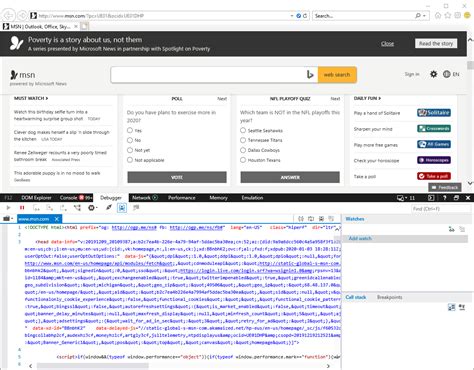Select Houston Texans quiz answer
This screenshot has width=474, height=370.
coord(243,160)
